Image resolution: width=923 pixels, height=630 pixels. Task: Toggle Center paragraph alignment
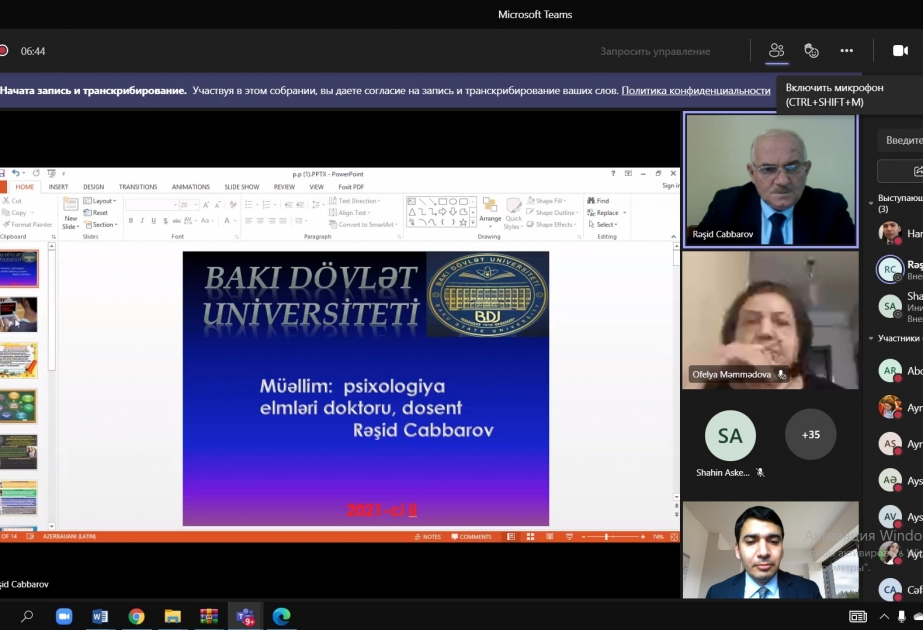coord(260,221)
